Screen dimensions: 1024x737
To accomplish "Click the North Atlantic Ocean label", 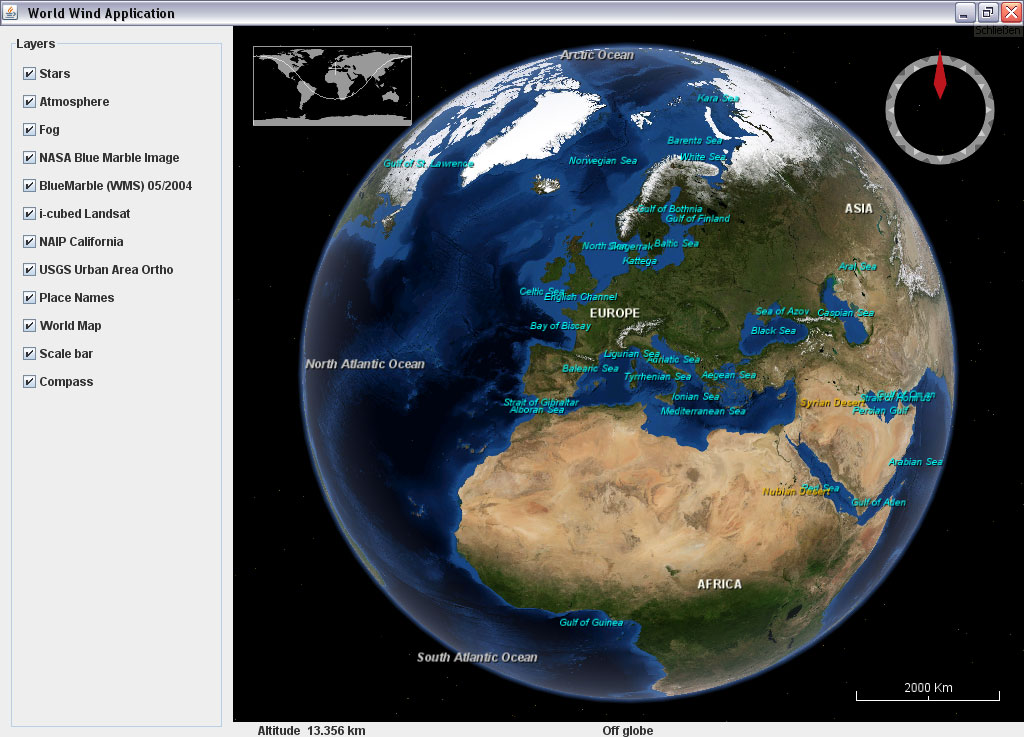I will point(365,364).
